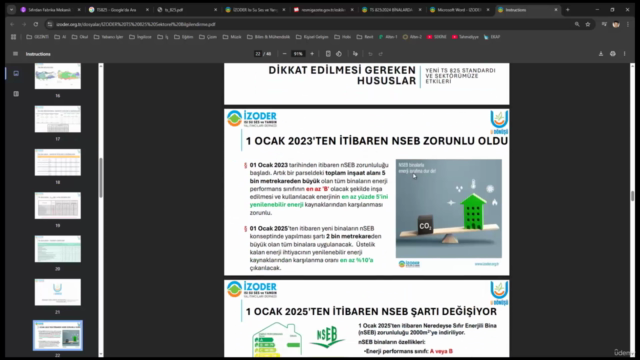Open the apps grid in bookmarks bar
This screenshot has width=640, height=360.
[x=13, y=37]
